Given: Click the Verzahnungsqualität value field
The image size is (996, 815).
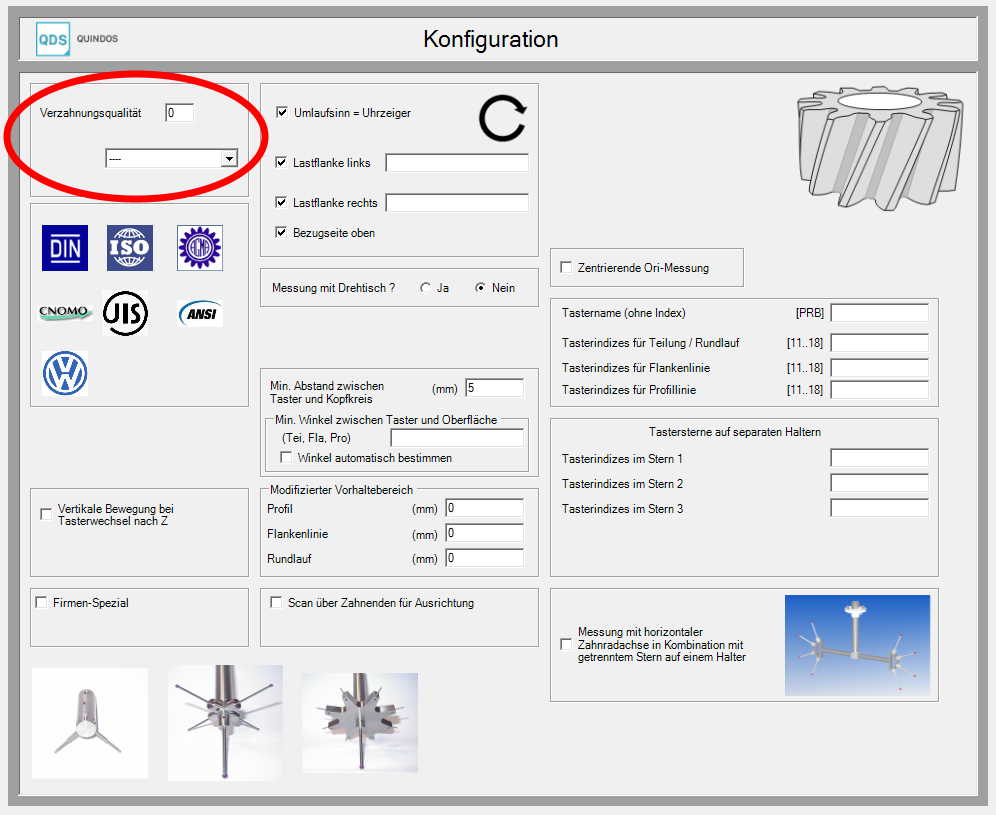Looking at the screenshot, I should [179, 113].
